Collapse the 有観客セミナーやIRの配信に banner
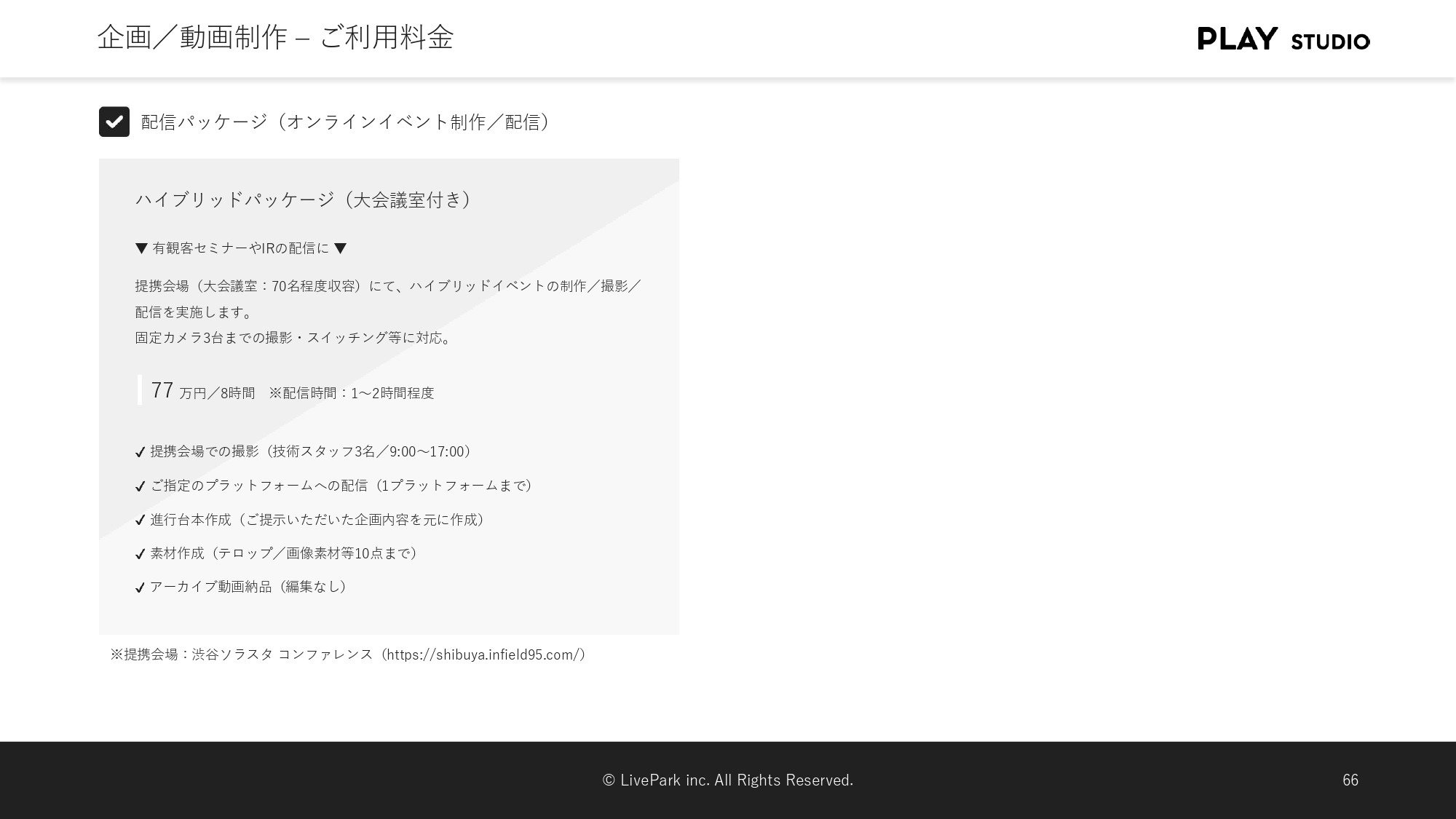This screenshot has width=1456, height=819. 240,248
